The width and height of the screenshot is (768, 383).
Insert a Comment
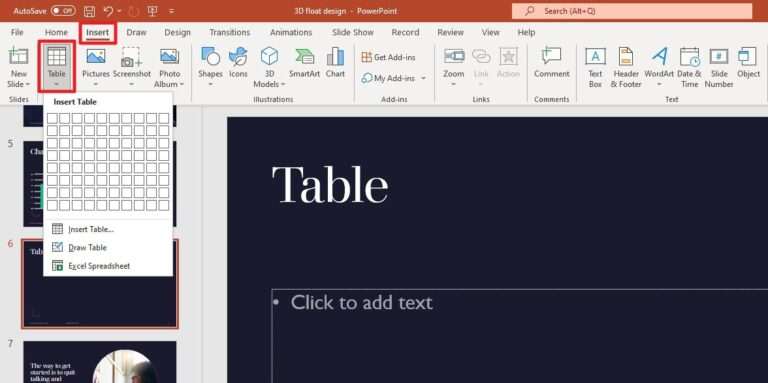pyautogui.click(x=552, y=63)
